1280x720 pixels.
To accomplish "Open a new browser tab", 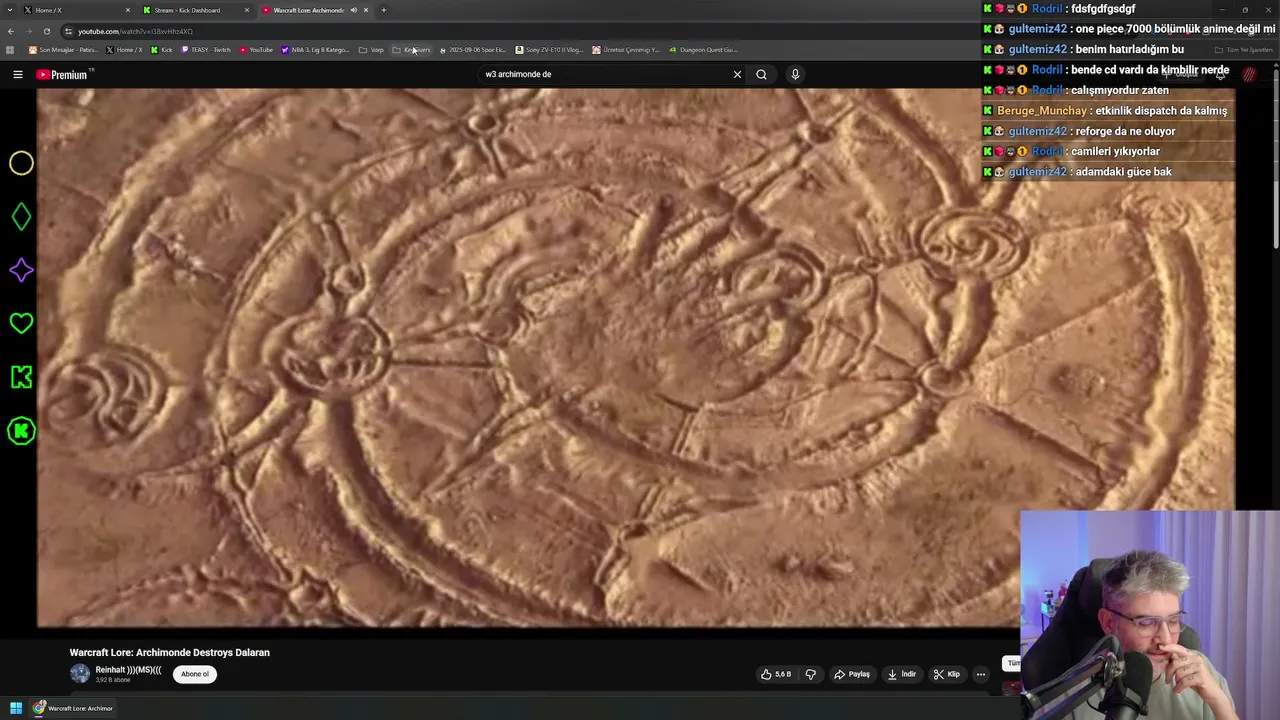I will pyautogui.click(x=383, y=10).
